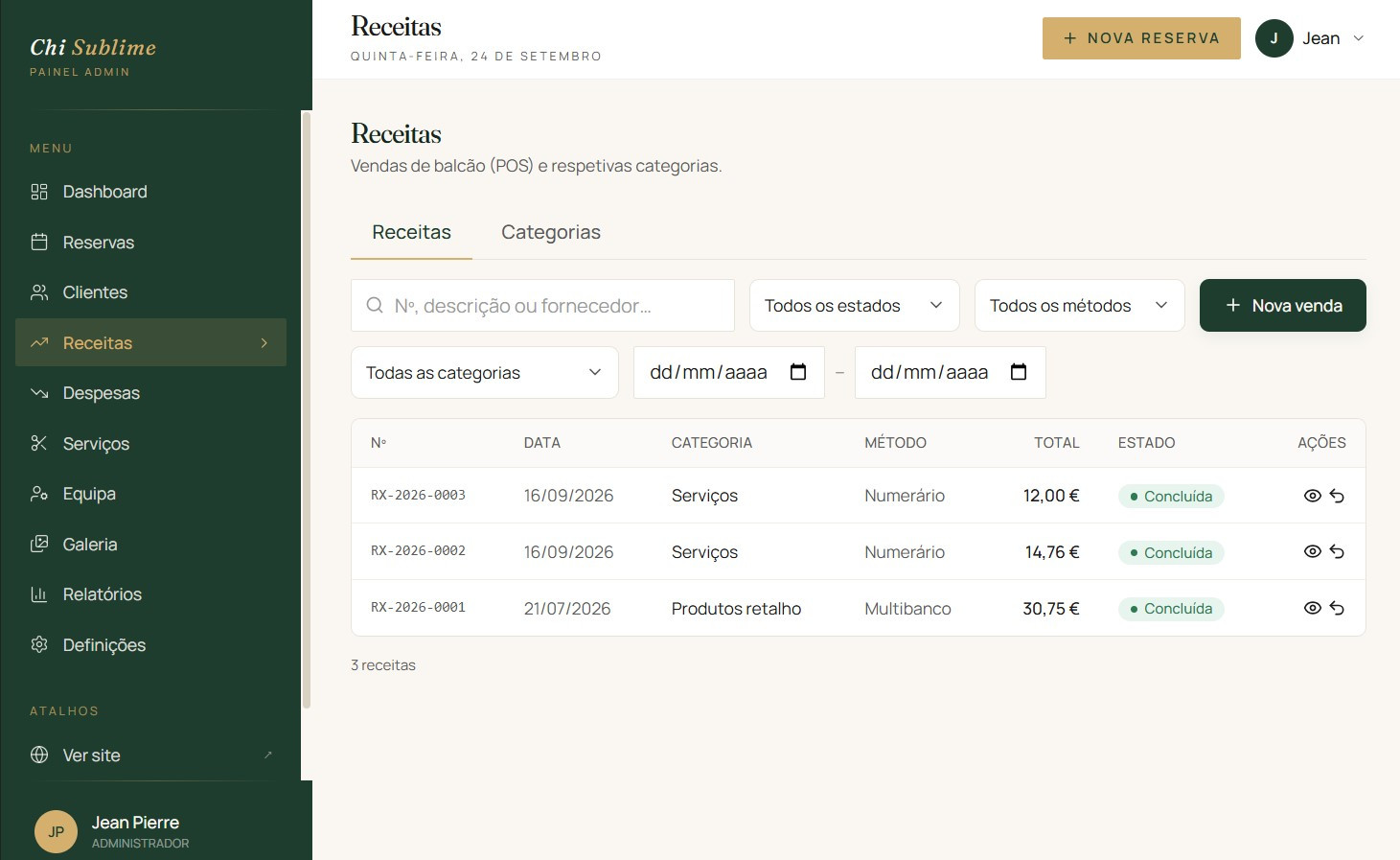Click the Relatórios bar chart icon

(39, 594)
